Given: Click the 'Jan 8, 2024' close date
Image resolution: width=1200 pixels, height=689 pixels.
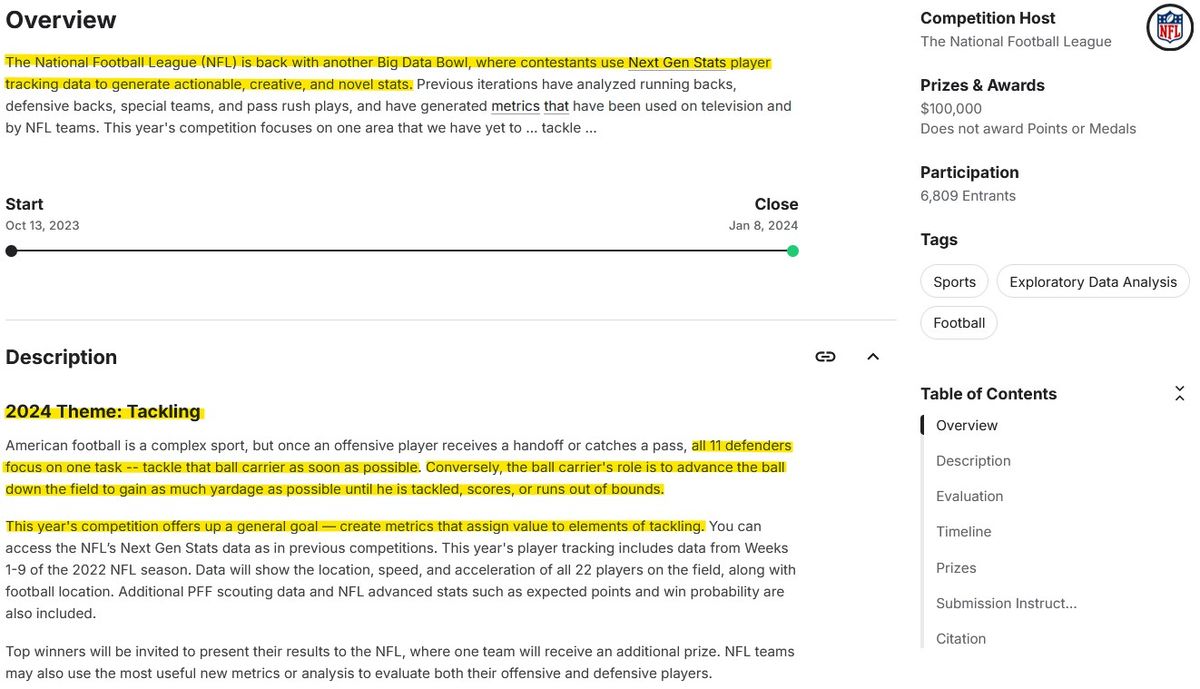Looking at the screenshot, I should (x=763, y=226).
